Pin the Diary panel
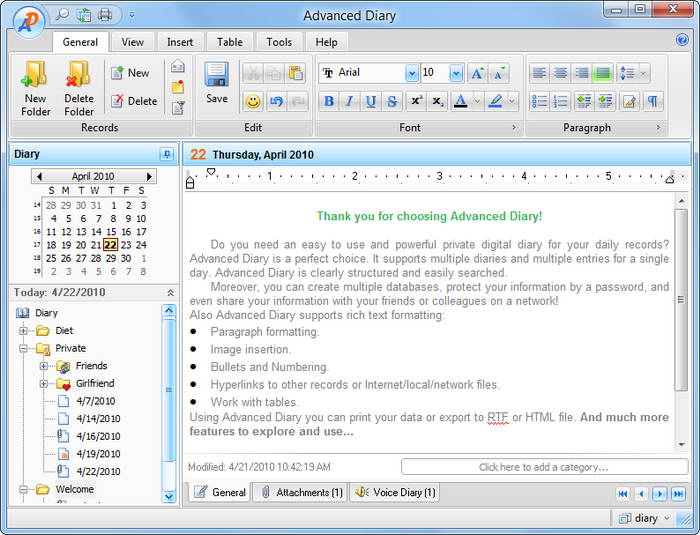Image resolution: width=700 pixels, height=535 pixels. 167,155
